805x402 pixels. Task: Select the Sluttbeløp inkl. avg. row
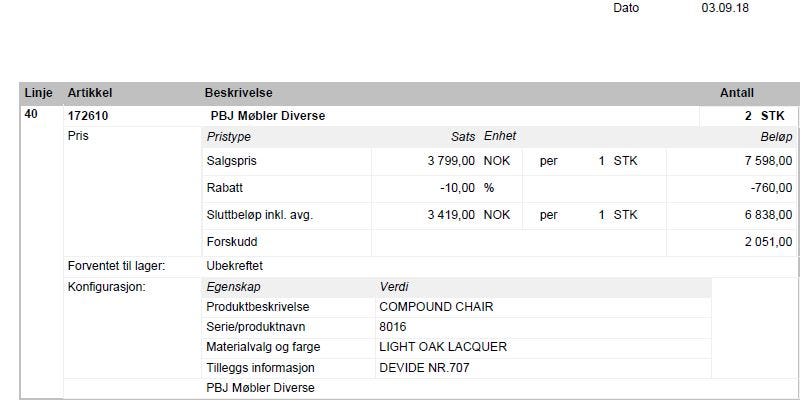tap(499, 215)
